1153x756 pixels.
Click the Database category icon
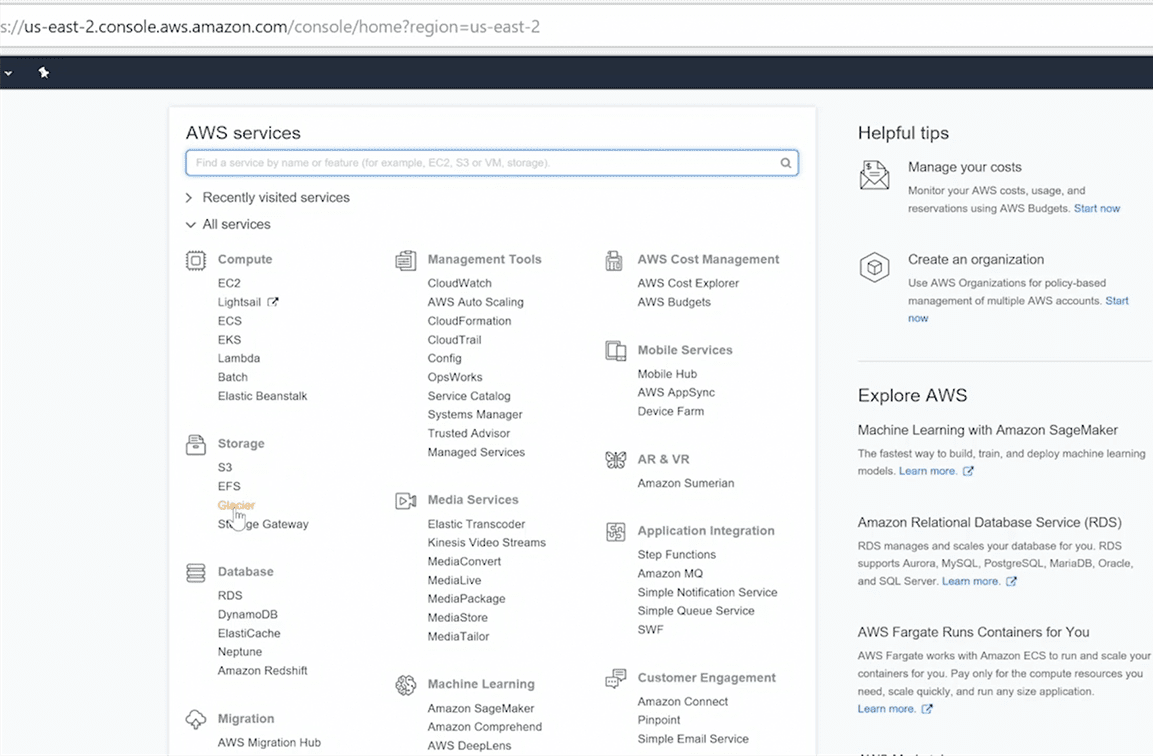(196, 573)
